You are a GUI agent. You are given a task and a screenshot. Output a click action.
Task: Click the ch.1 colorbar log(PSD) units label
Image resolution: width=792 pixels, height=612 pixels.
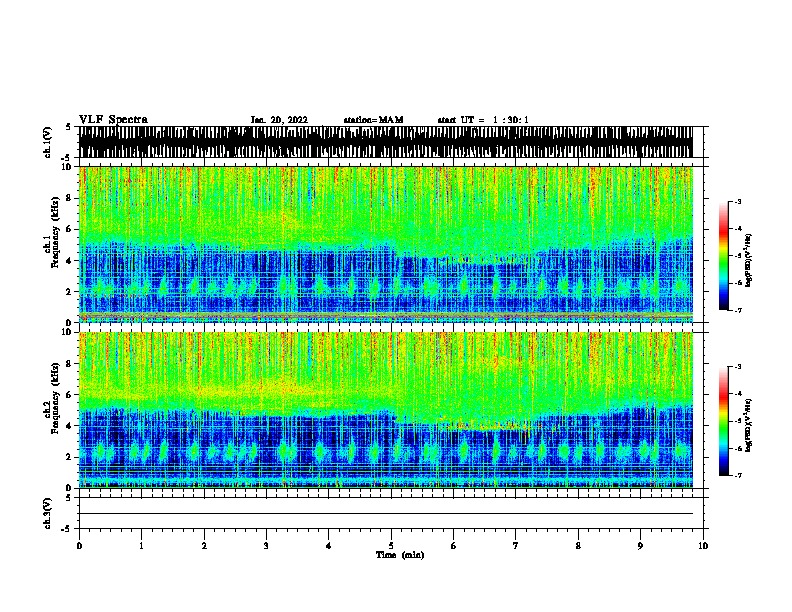749,260
